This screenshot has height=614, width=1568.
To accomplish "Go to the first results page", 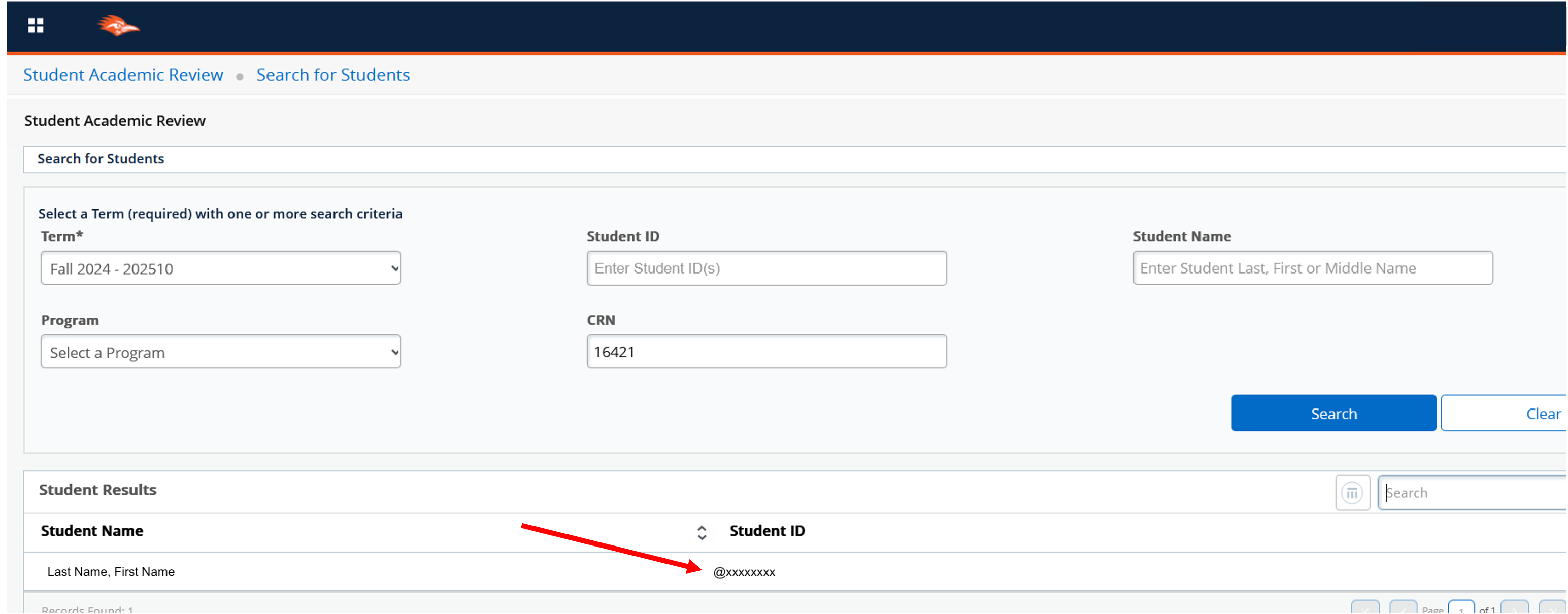I will pos(1364,608).
